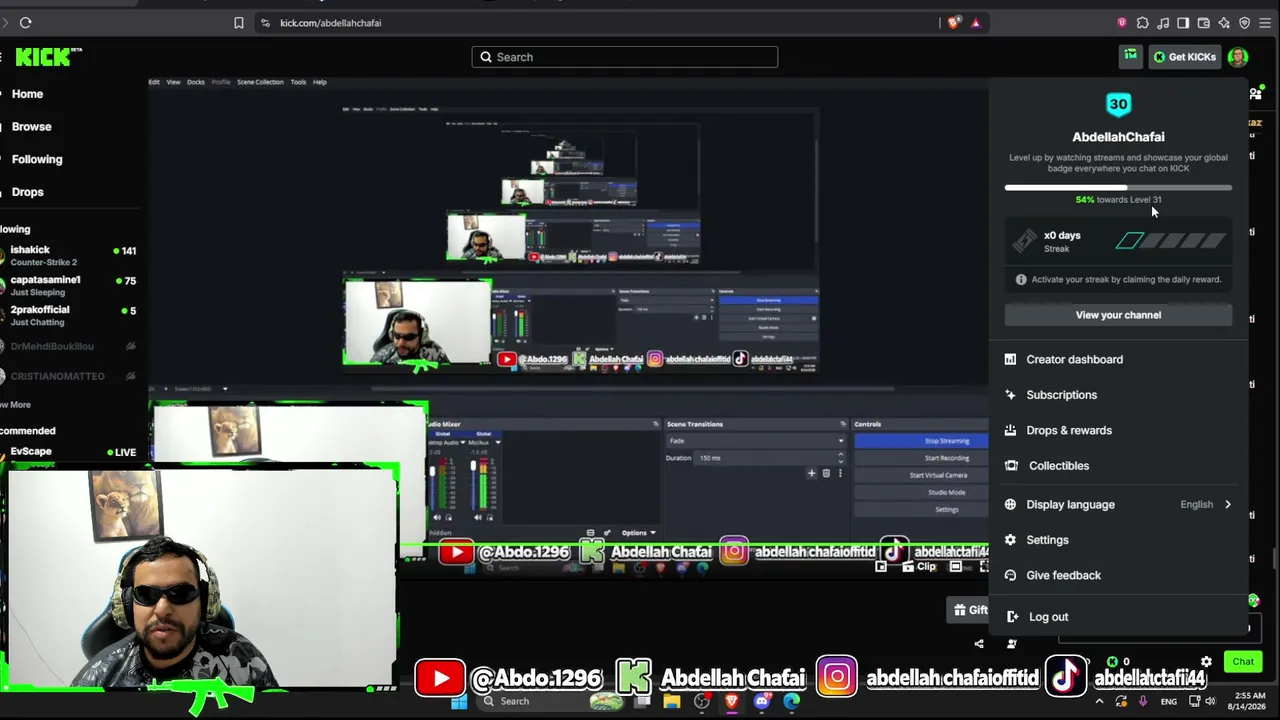The width and height of the screenshot is (1280, 720).
Task: Click View your channel button
Action: pyautogui.click(x=1118, y=315)
